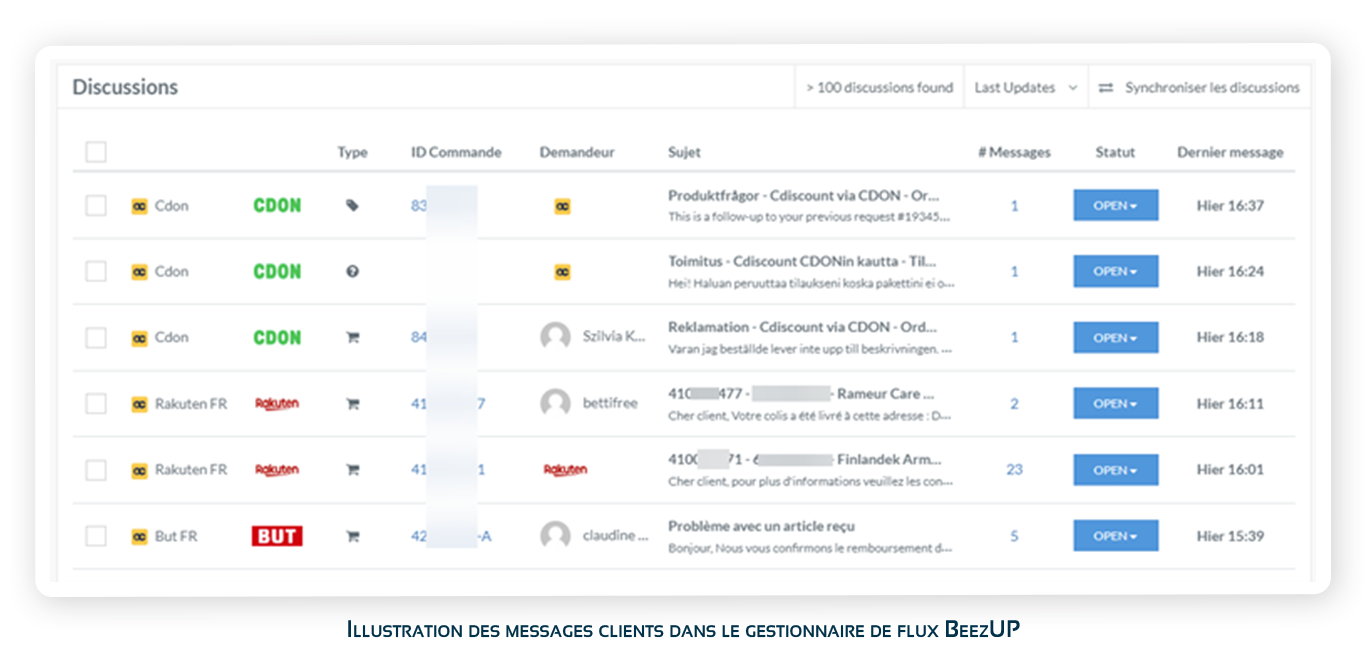Open the Problème avec un article reçu subject
Screen dimensions: 1366x659
(x=761, y=527)
